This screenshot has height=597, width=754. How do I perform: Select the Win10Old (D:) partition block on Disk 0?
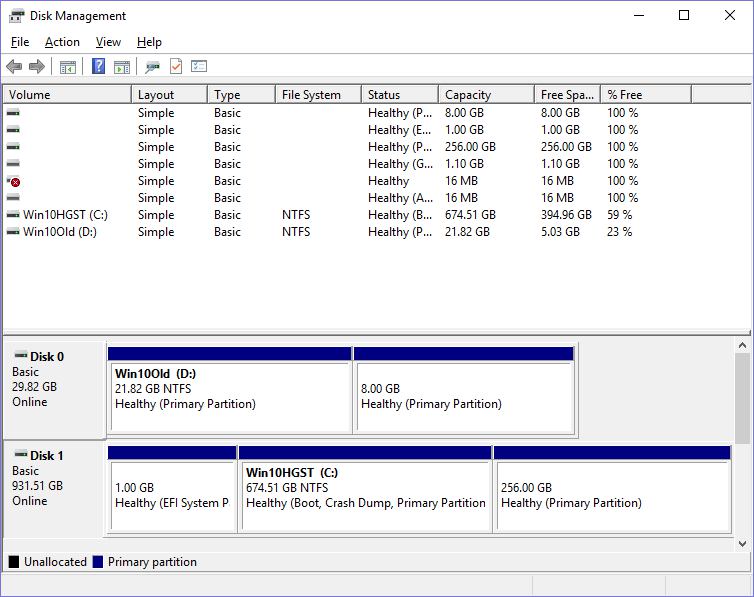(x=230, y=390)
